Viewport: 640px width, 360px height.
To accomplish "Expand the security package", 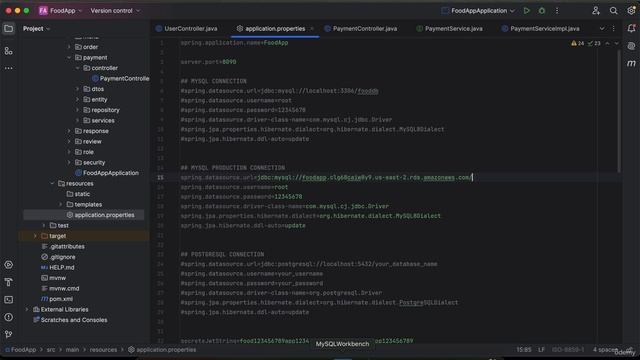I will (69, 162).
